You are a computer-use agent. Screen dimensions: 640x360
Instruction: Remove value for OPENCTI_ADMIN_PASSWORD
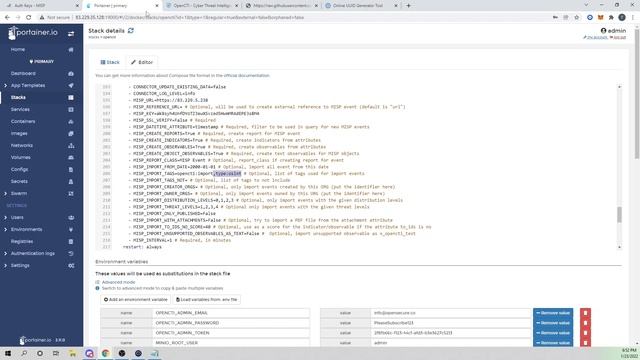pos(553,323)
